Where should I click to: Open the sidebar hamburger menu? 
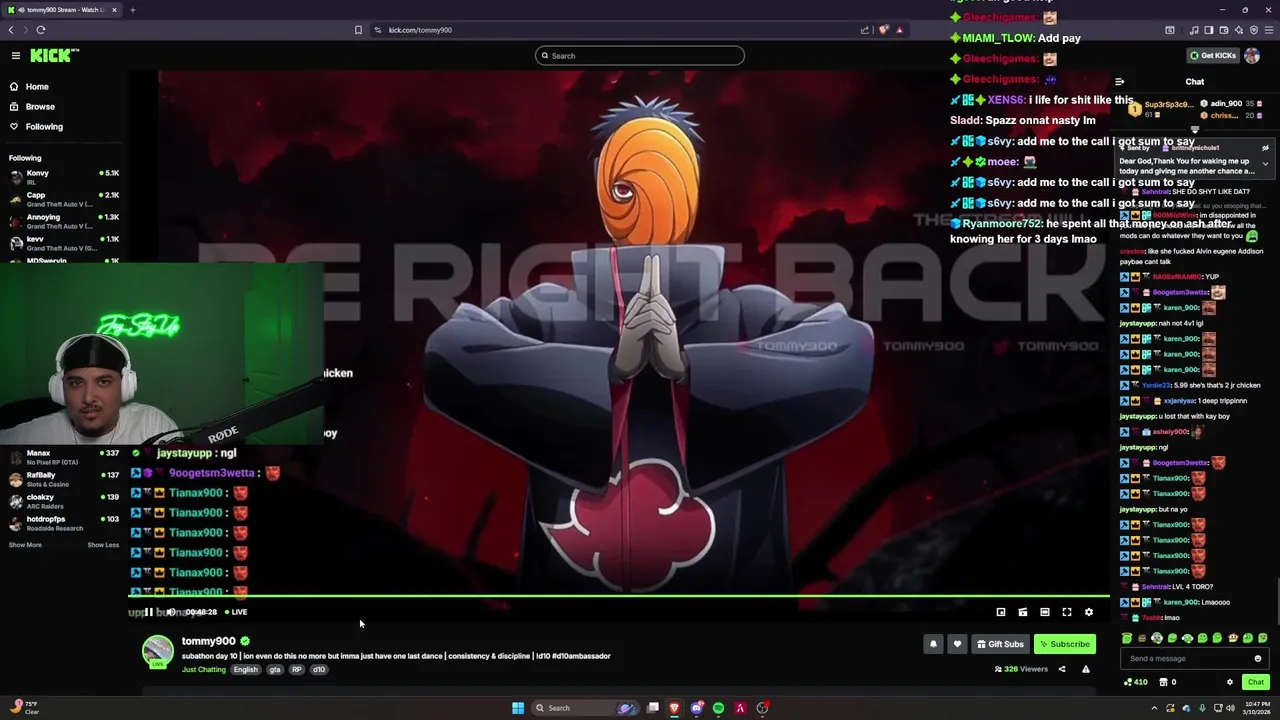tap(16, 56)
